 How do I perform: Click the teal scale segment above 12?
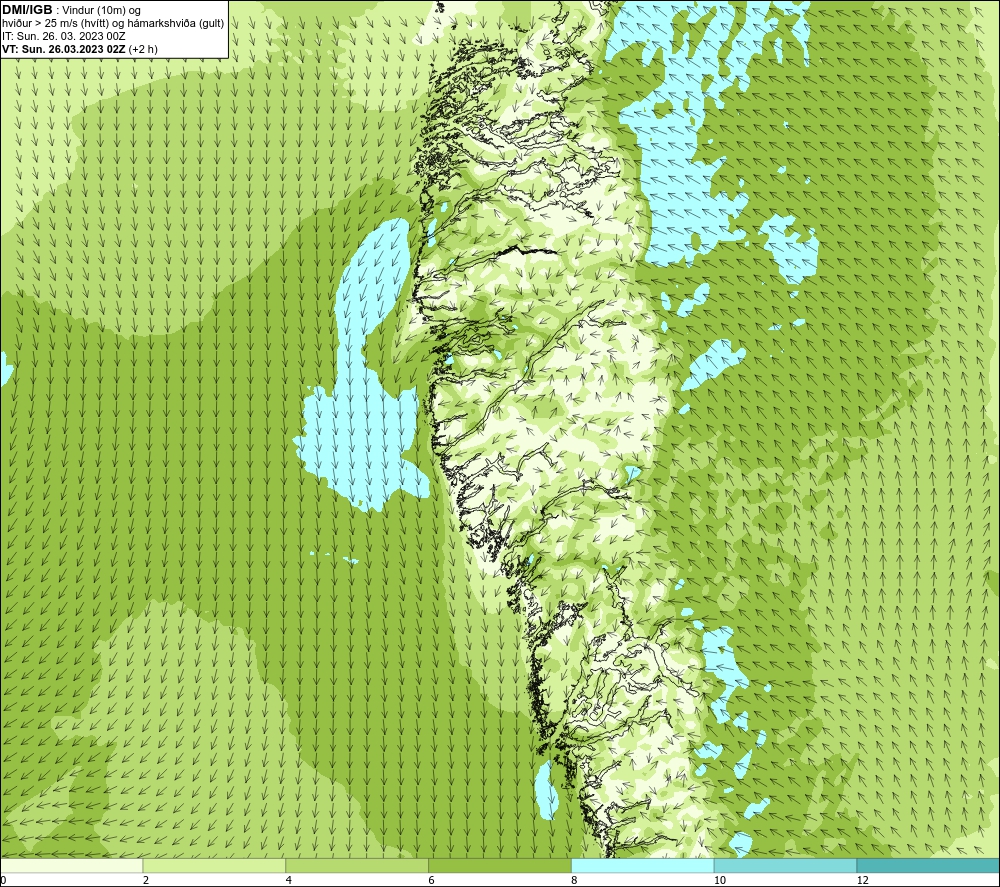[x=928, y=865]
